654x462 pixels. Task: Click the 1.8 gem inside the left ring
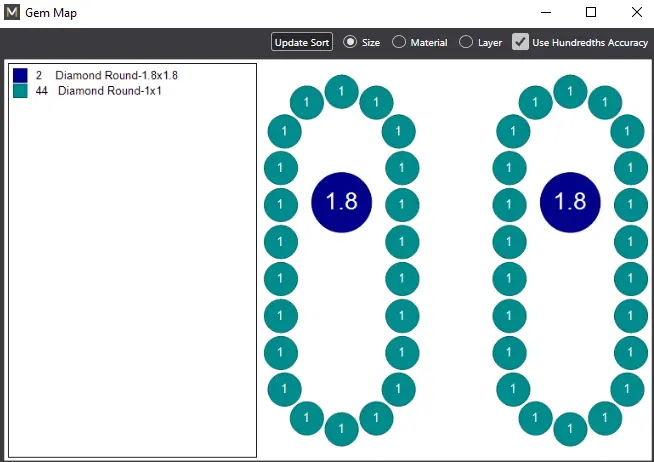(x=341, y=201)
